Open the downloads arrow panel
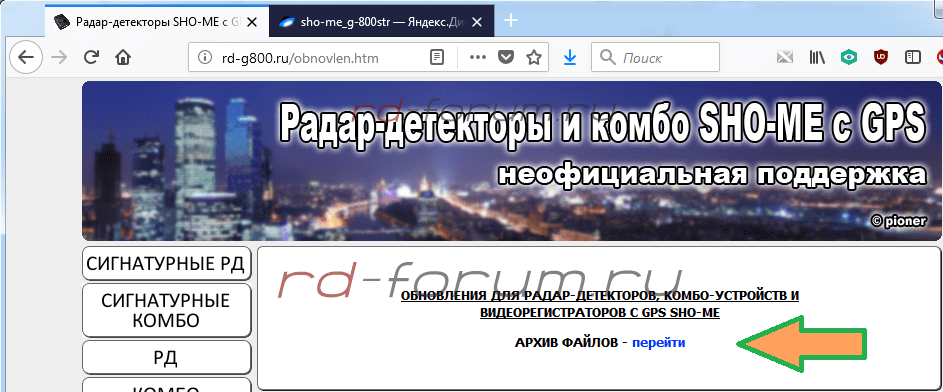The height and width of the screenshot is (392, 943). (x=570, y=58)
